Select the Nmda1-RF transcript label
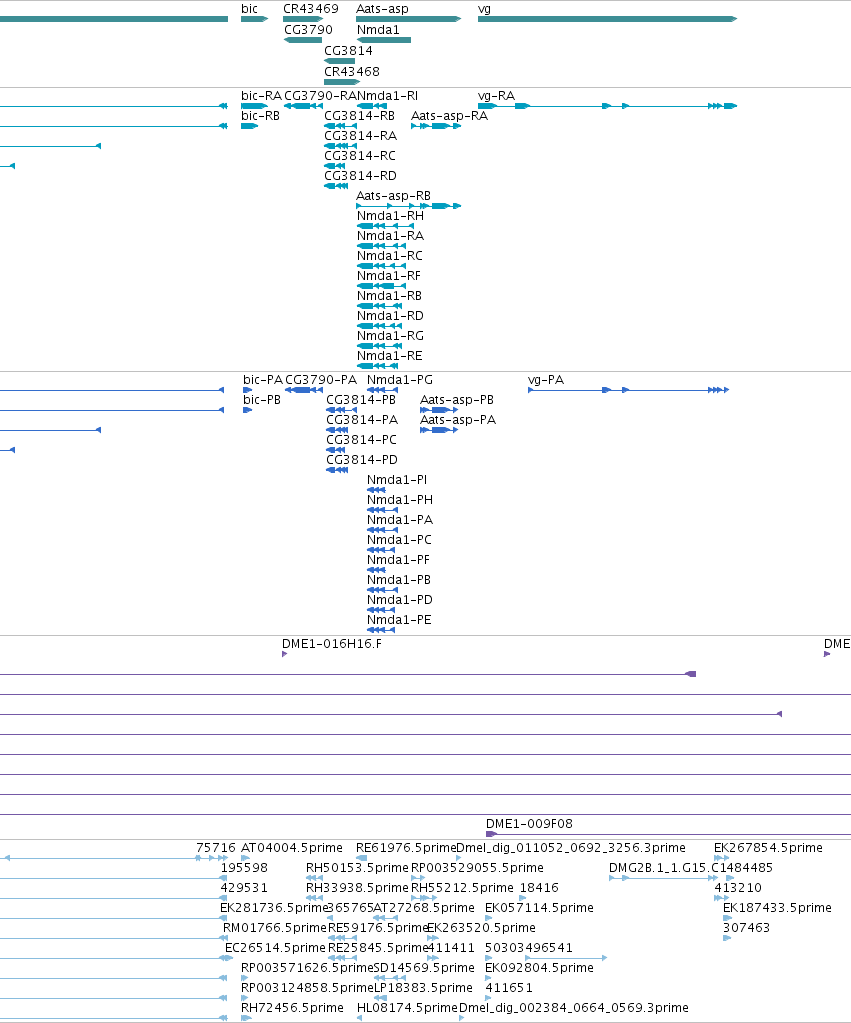The width and height of the screenshot is (851, 1023). [x=389, y=275]
